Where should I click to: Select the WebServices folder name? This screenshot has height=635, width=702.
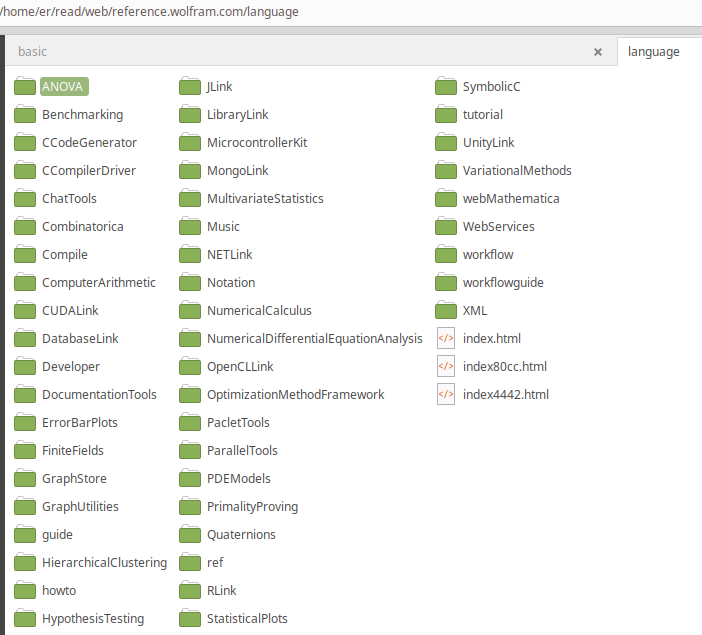click(x=499, y=227)
